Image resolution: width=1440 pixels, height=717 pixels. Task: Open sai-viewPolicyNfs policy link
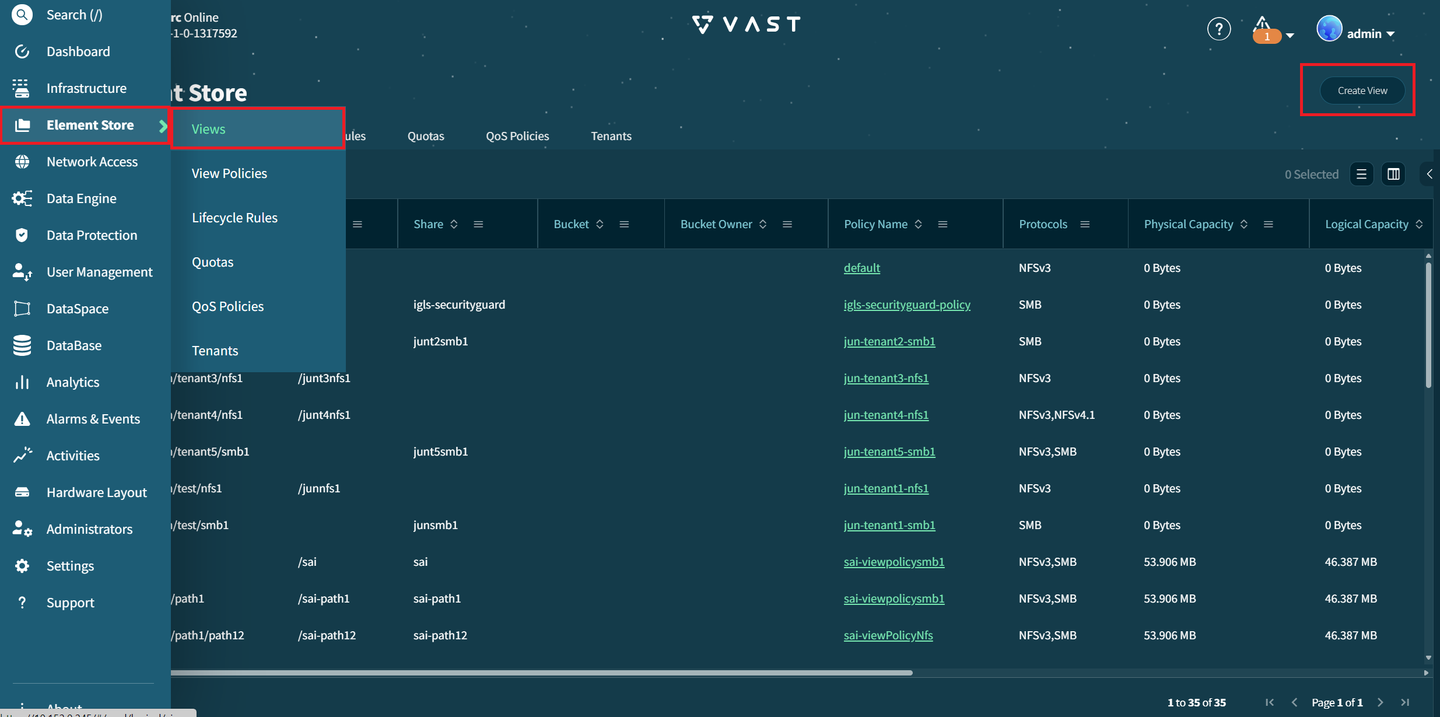click(888, 635)
